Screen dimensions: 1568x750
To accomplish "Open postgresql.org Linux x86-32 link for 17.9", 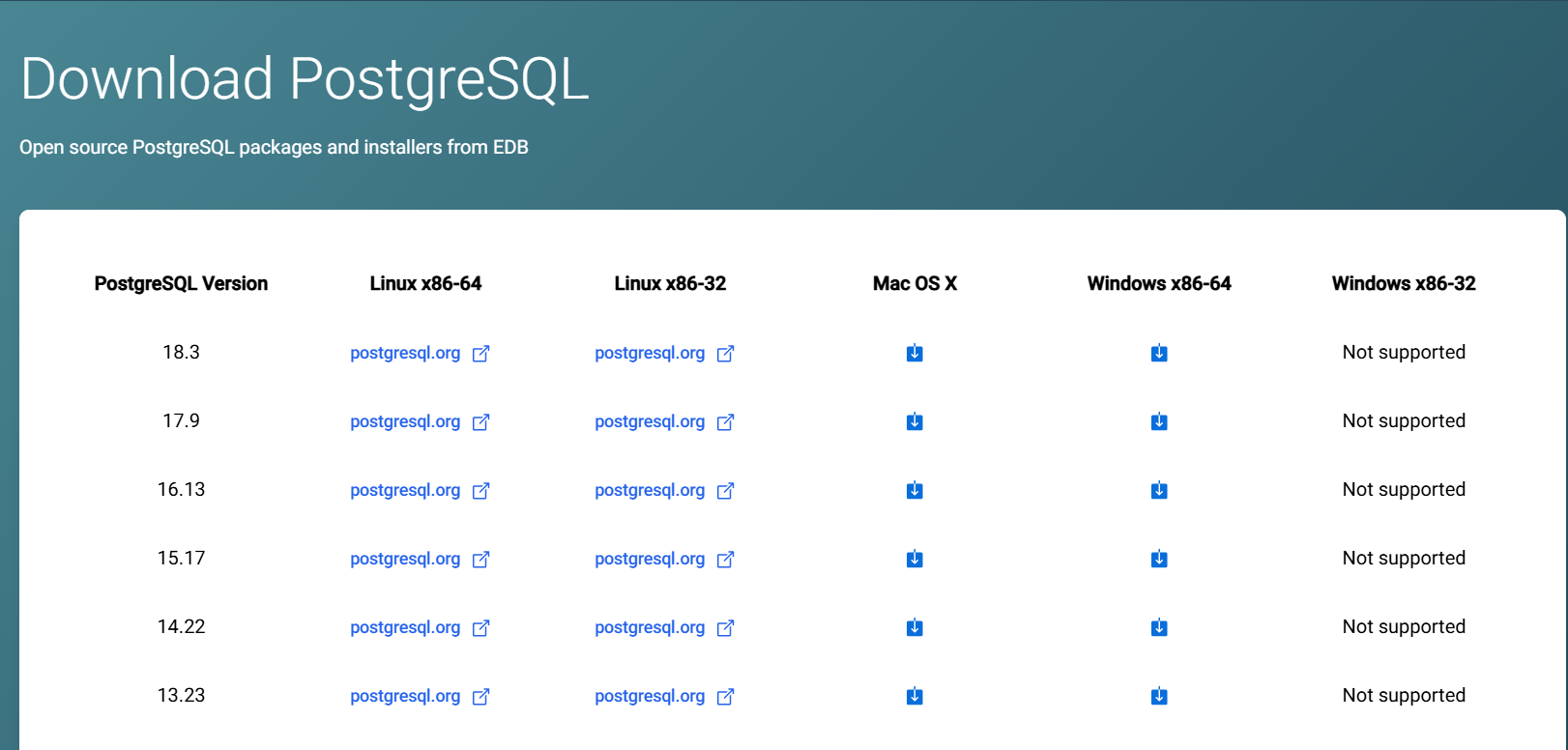I will 664,421.
